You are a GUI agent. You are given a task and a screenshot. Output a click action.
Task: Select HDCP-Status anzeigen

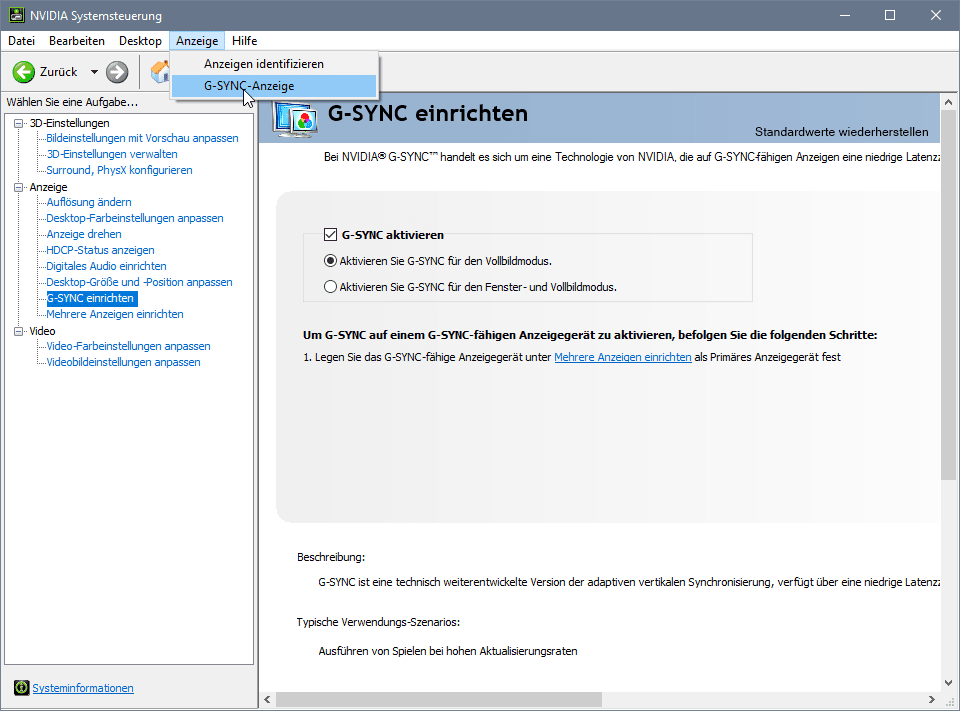tap(100, 250)
